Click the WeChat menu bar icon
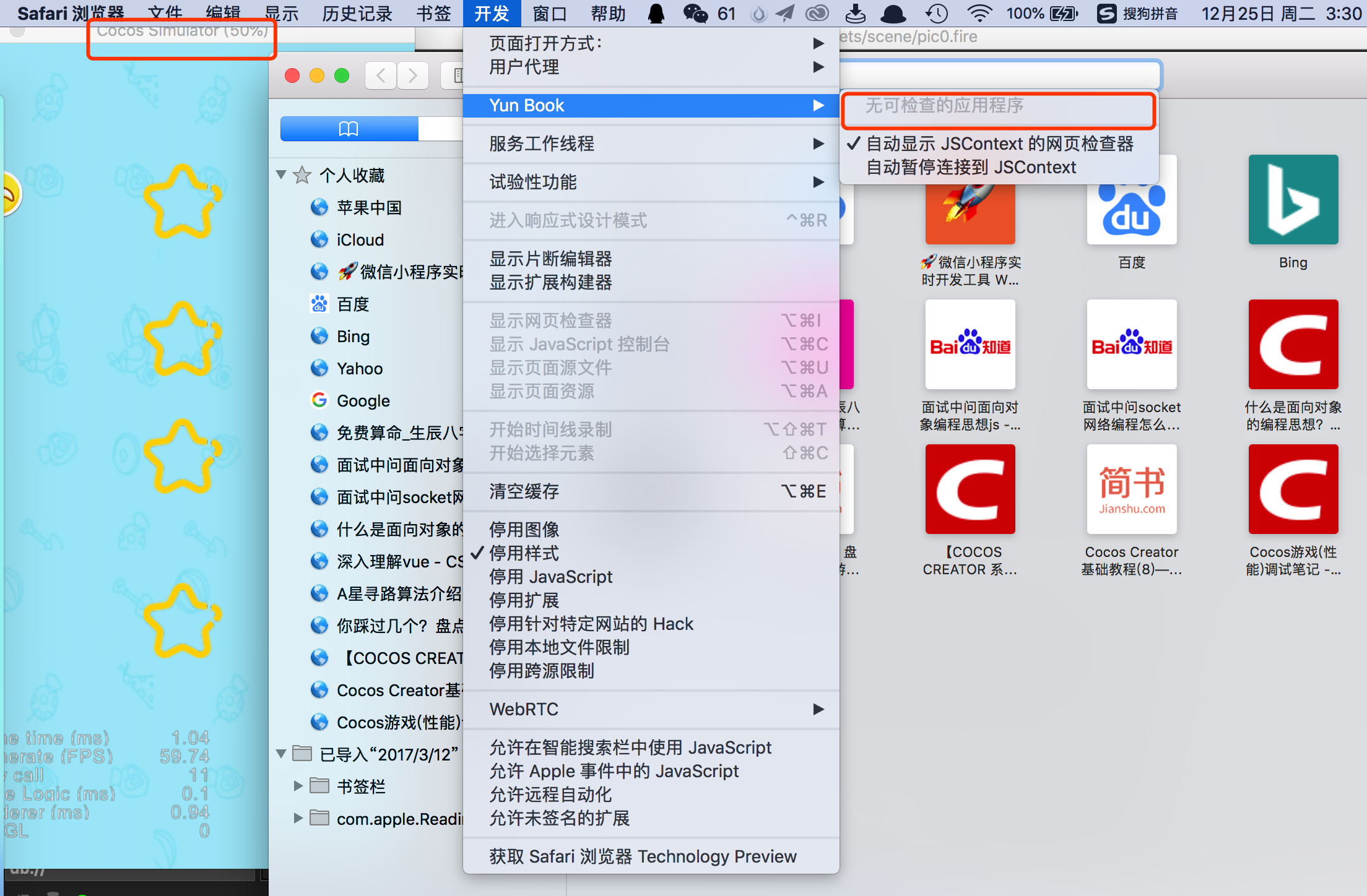Screen dimensions: 1367x896 pos(695,13)
